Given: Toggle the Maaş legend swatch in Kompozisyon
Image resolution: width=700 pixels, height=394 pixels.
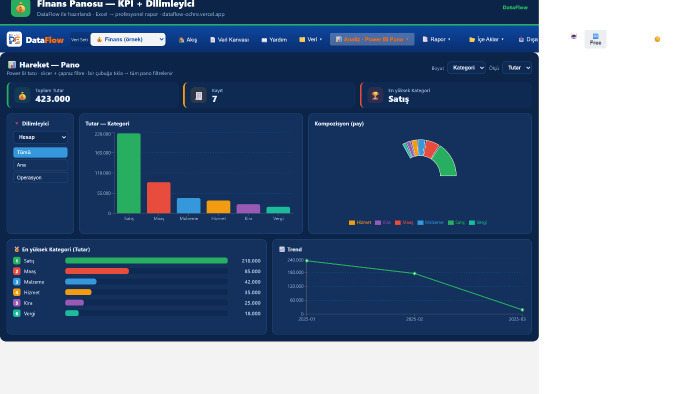Looking at the screenshot, I should point(398,223).
